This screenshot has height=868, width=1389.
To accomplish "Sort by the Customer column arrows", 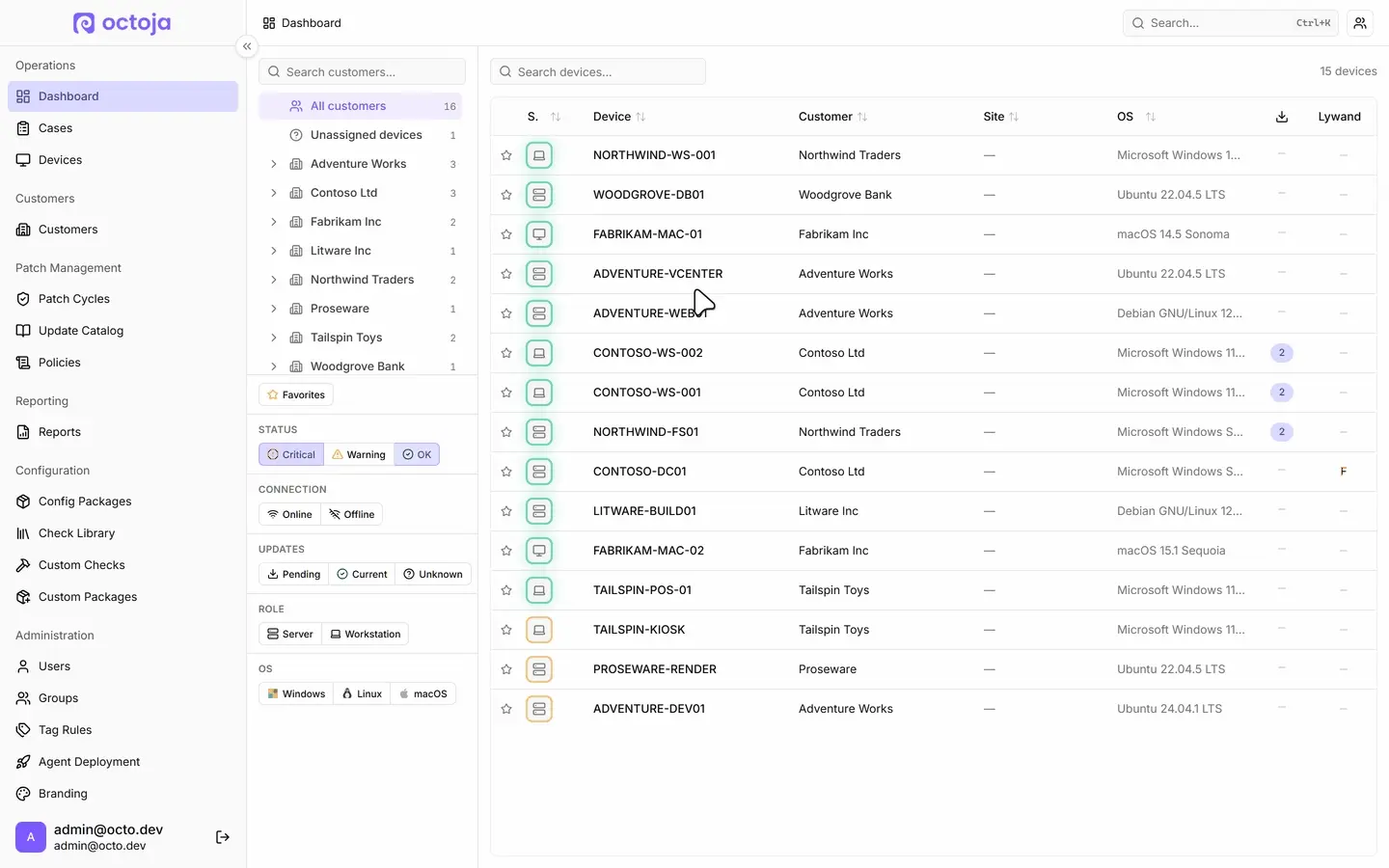I will pyautogui.click(x=862, y=117).
